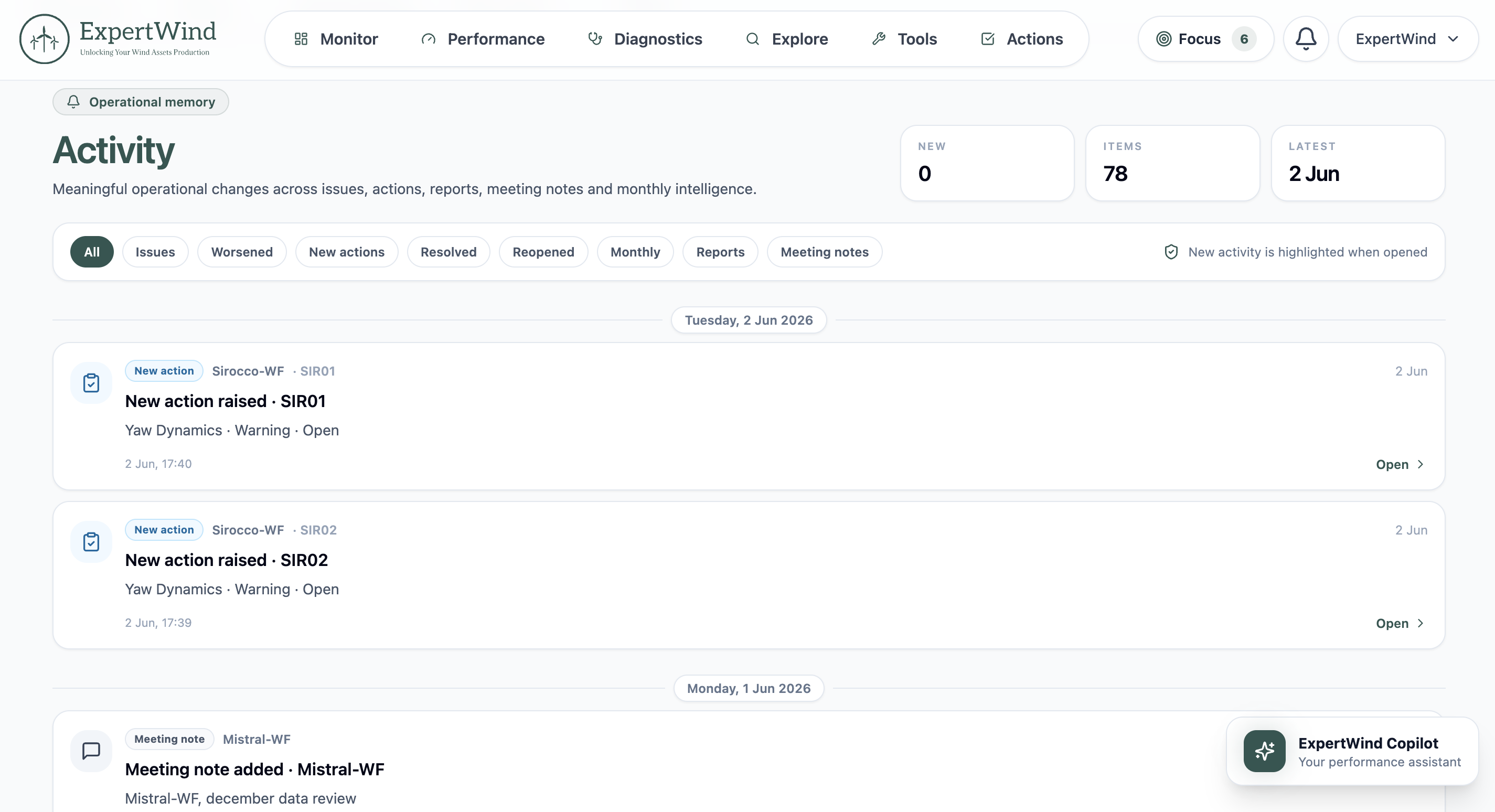This screenshot has width=1495, height=812.
Task: Filter activity by Monthly
Action: (x=635, y=252)
